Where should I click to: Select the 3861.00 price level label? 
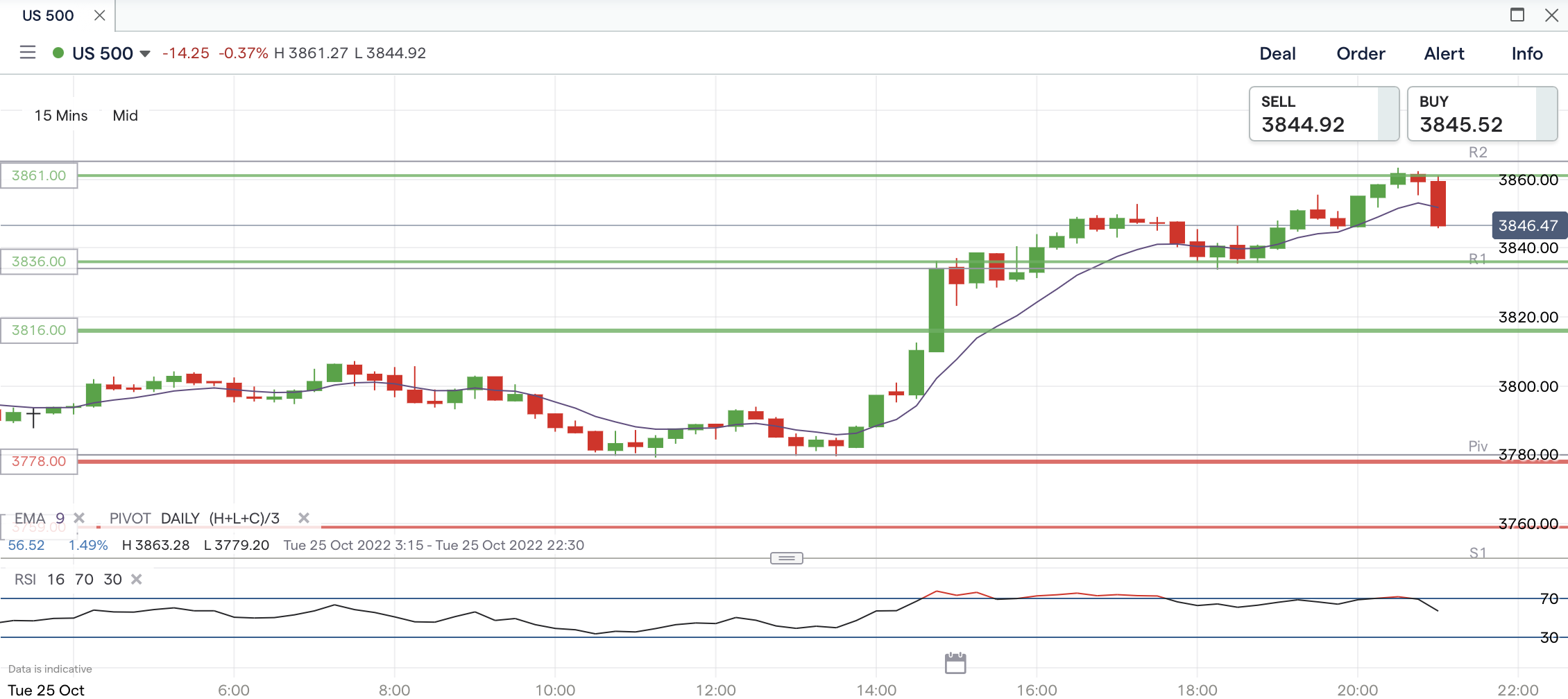[x=39, y=175]
